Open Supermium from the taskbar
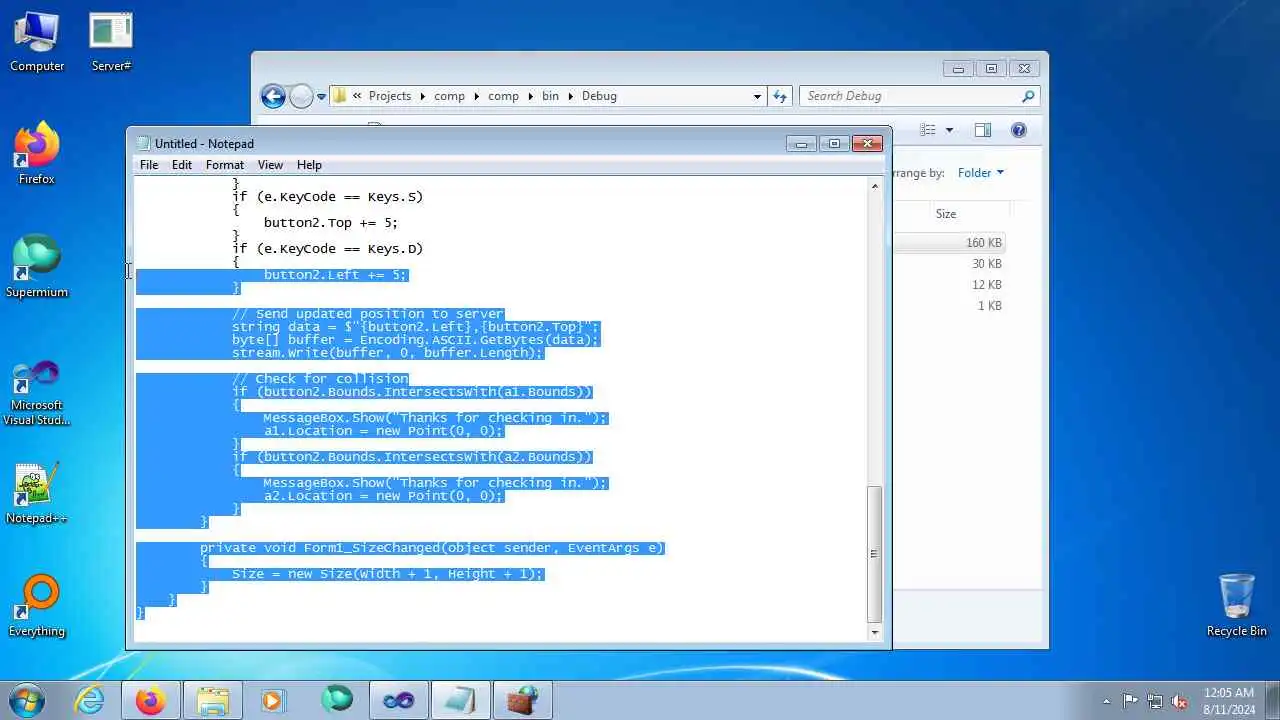1280x720 pixels. tap(337, 700)
